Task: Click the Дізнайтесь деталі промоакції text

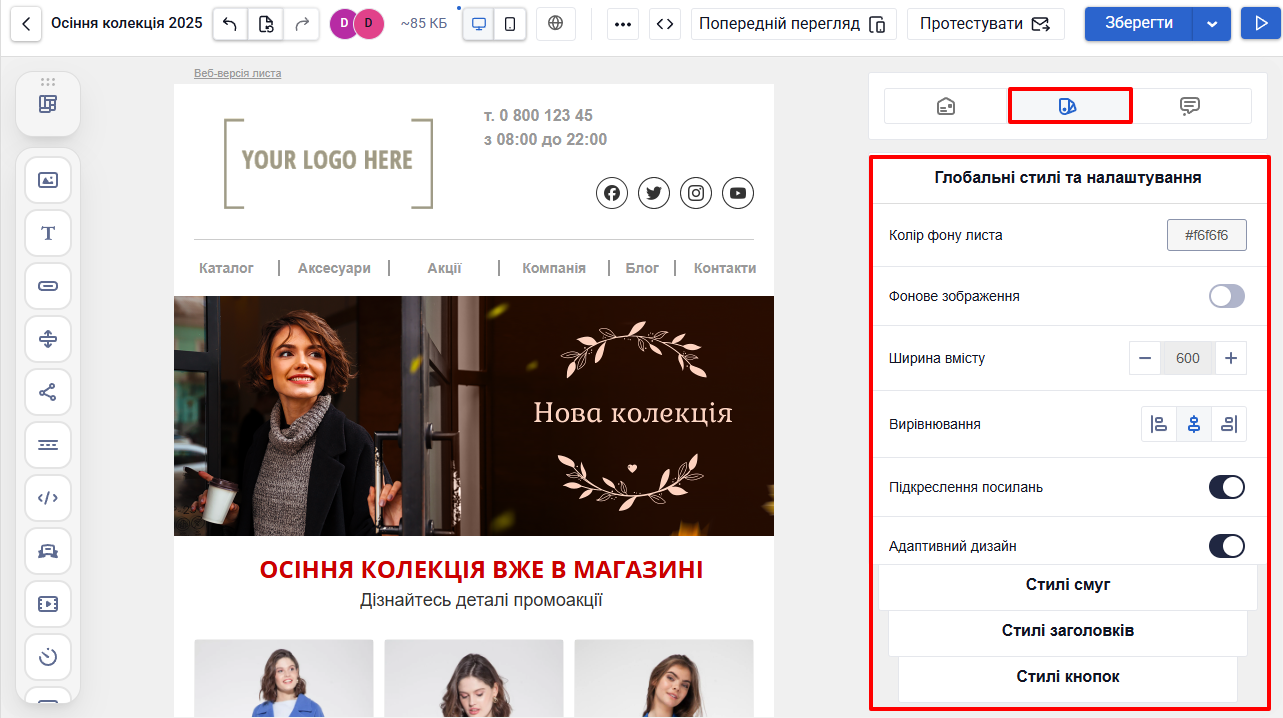Action: pos(481,600)
